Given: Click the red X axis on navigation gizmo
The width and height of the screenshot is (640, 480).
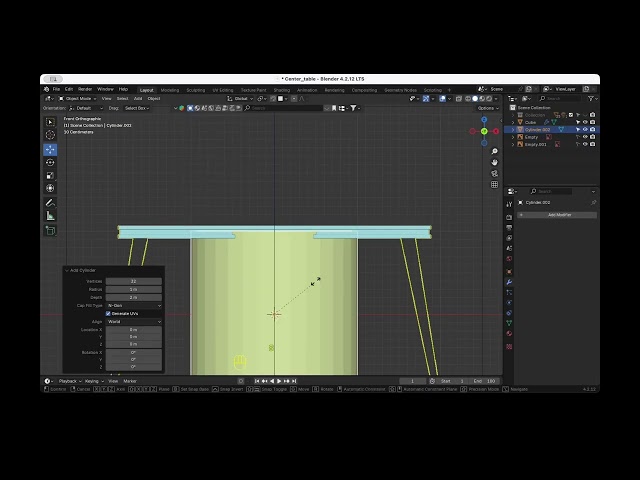Looking at the screenshot, I should pos(496,131).
